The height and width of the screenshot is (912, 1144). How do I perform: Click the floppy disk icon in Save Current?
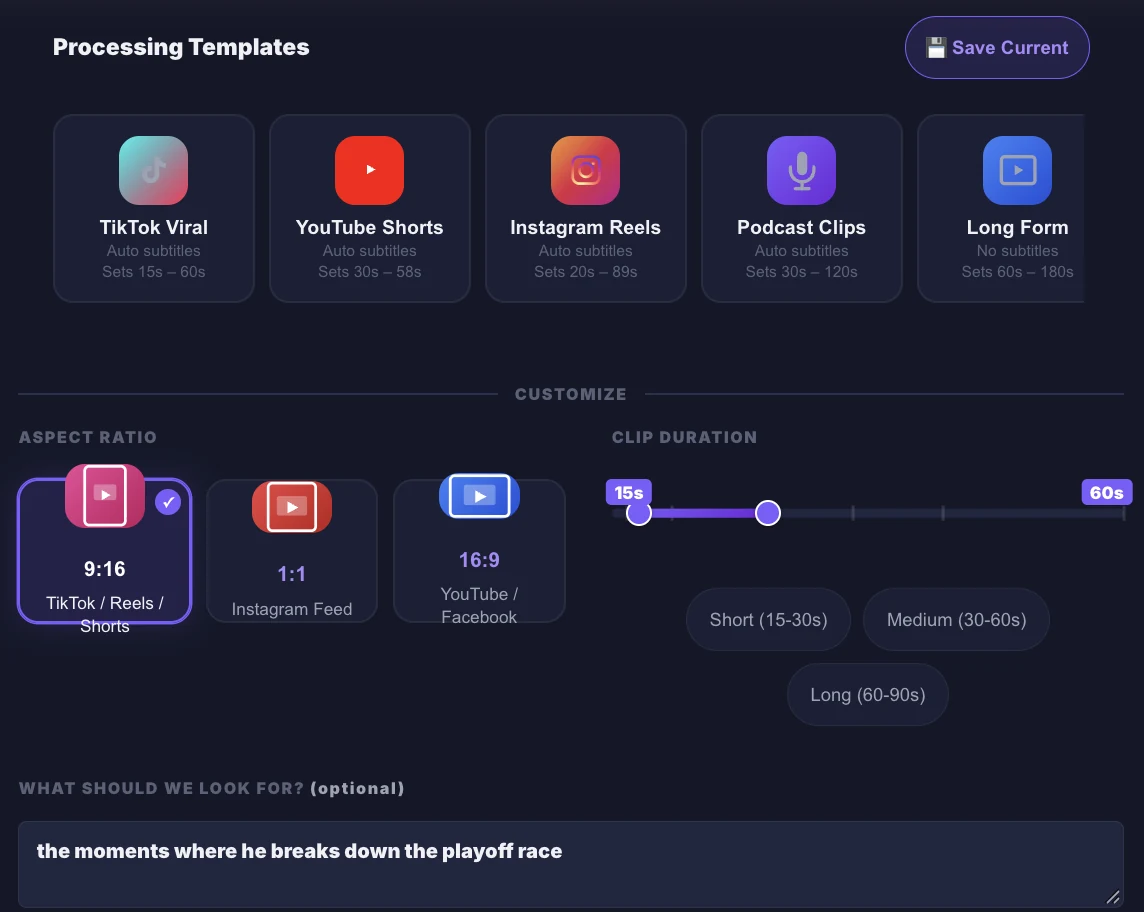click(936, 47)
